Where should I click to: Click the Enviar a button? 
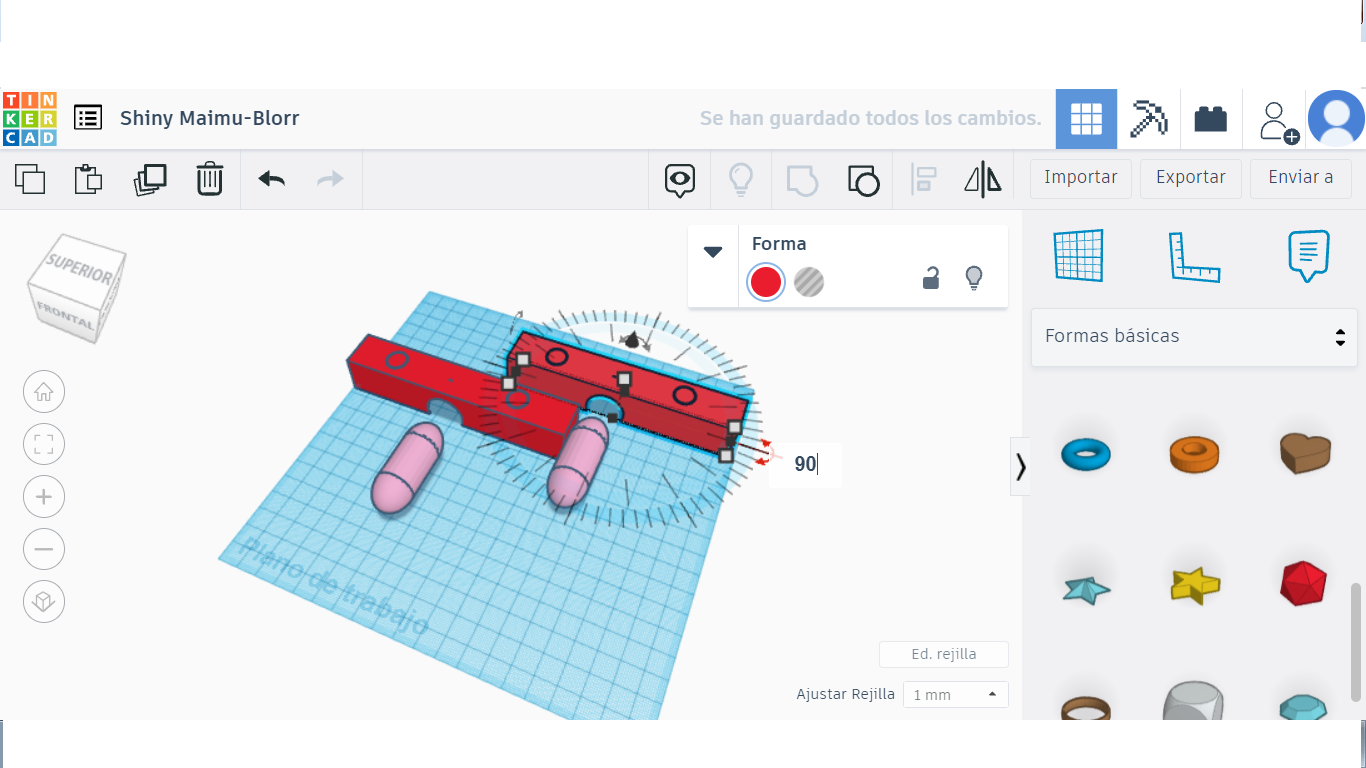pos(1301,178)
